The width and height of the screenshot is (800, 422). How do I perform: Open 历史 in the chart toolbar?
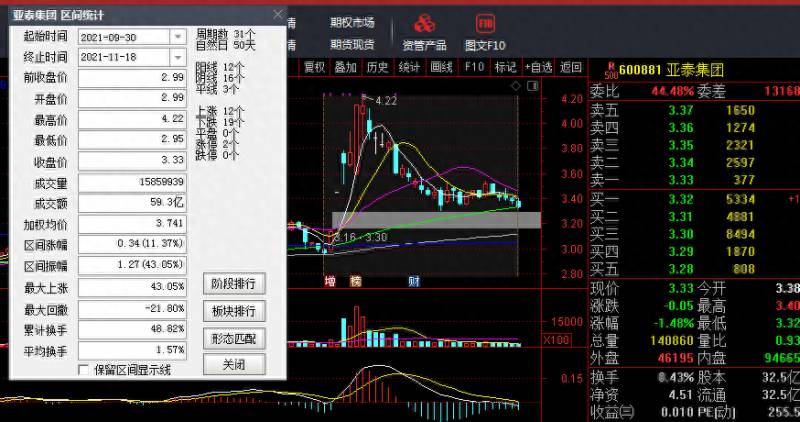pyautogui.click(x=377, y=67)
